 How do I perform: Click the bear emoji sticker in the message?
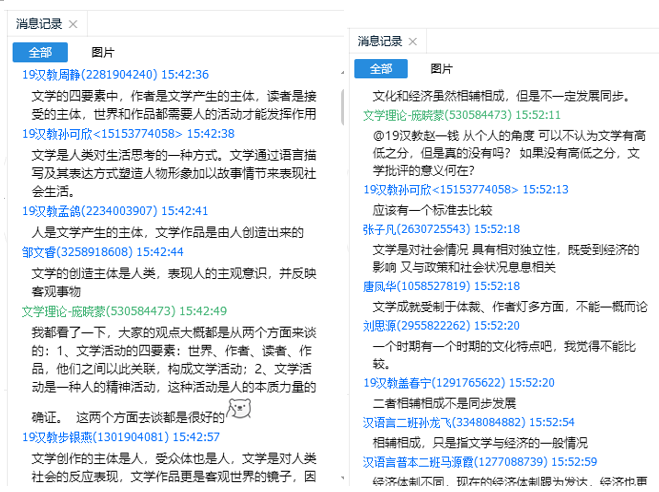click(x=239, y=382)
